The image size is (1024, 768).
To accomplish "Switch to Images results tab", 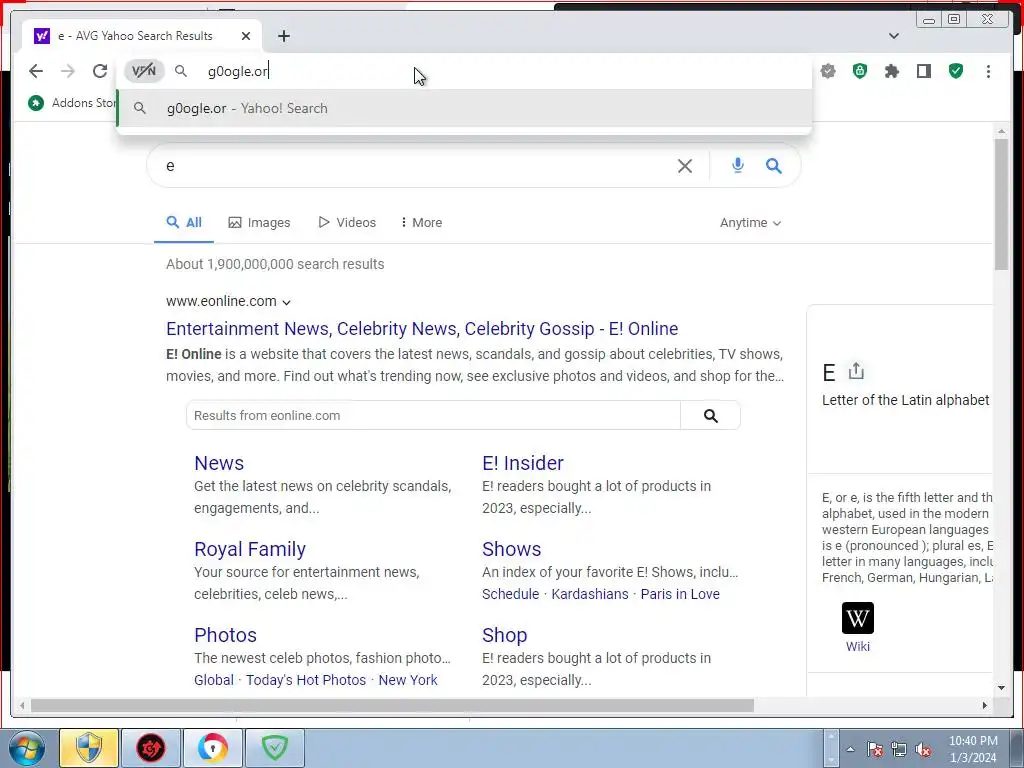I will 259,223.
